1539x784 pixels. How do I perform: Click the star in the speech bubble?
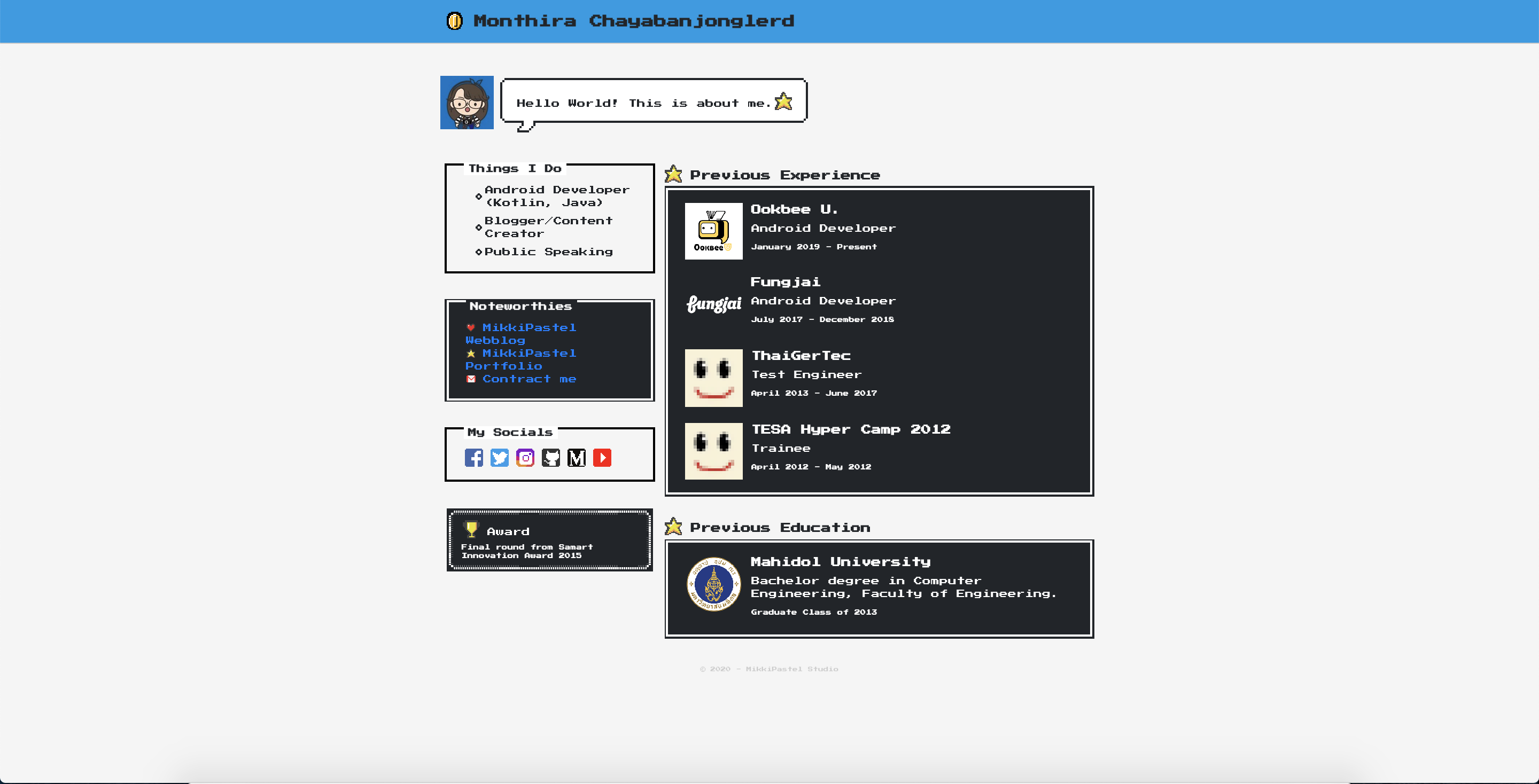[783, 101]
